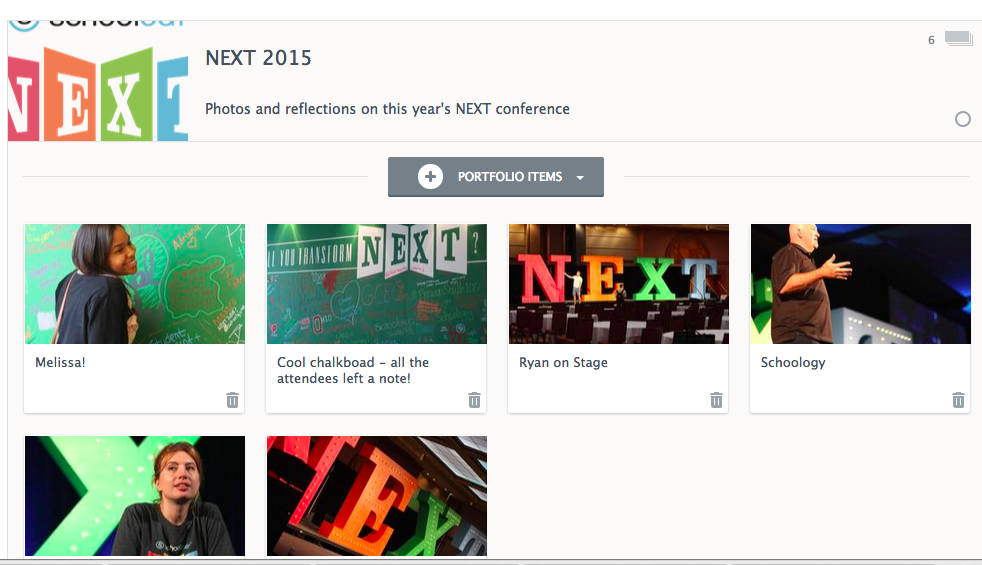
Task: Click the stacked items count icon
Action: pyautogui.click(x=958, y=40)
